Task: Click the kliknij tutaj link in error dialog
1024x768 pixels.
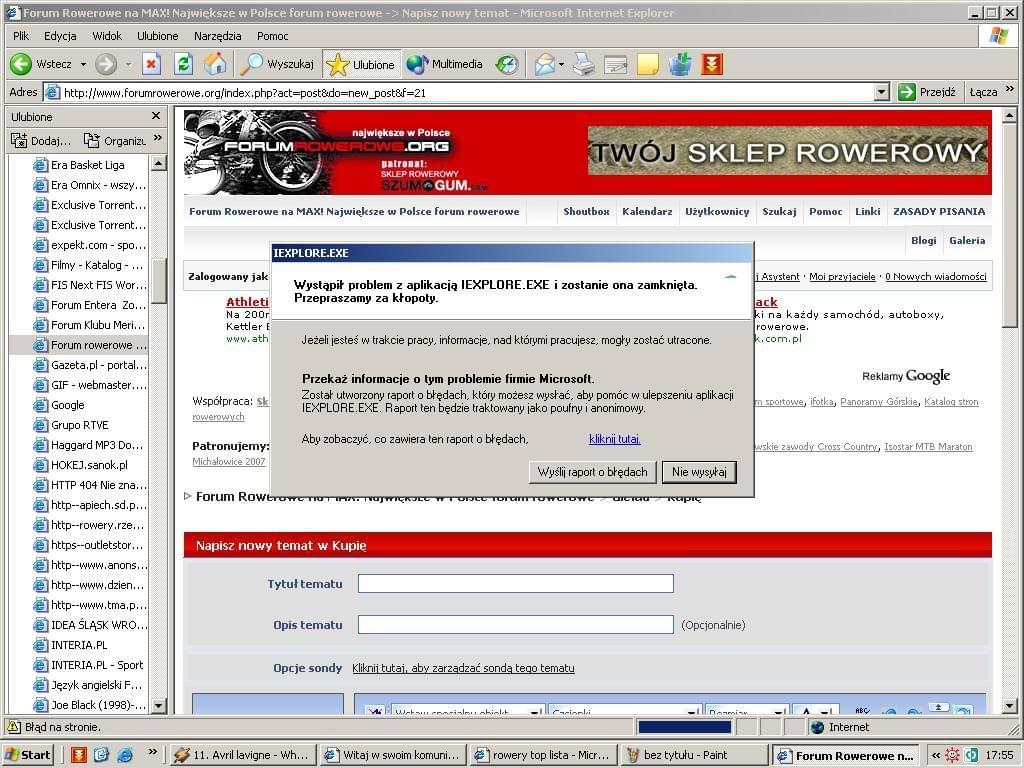Action: (615, 439)
